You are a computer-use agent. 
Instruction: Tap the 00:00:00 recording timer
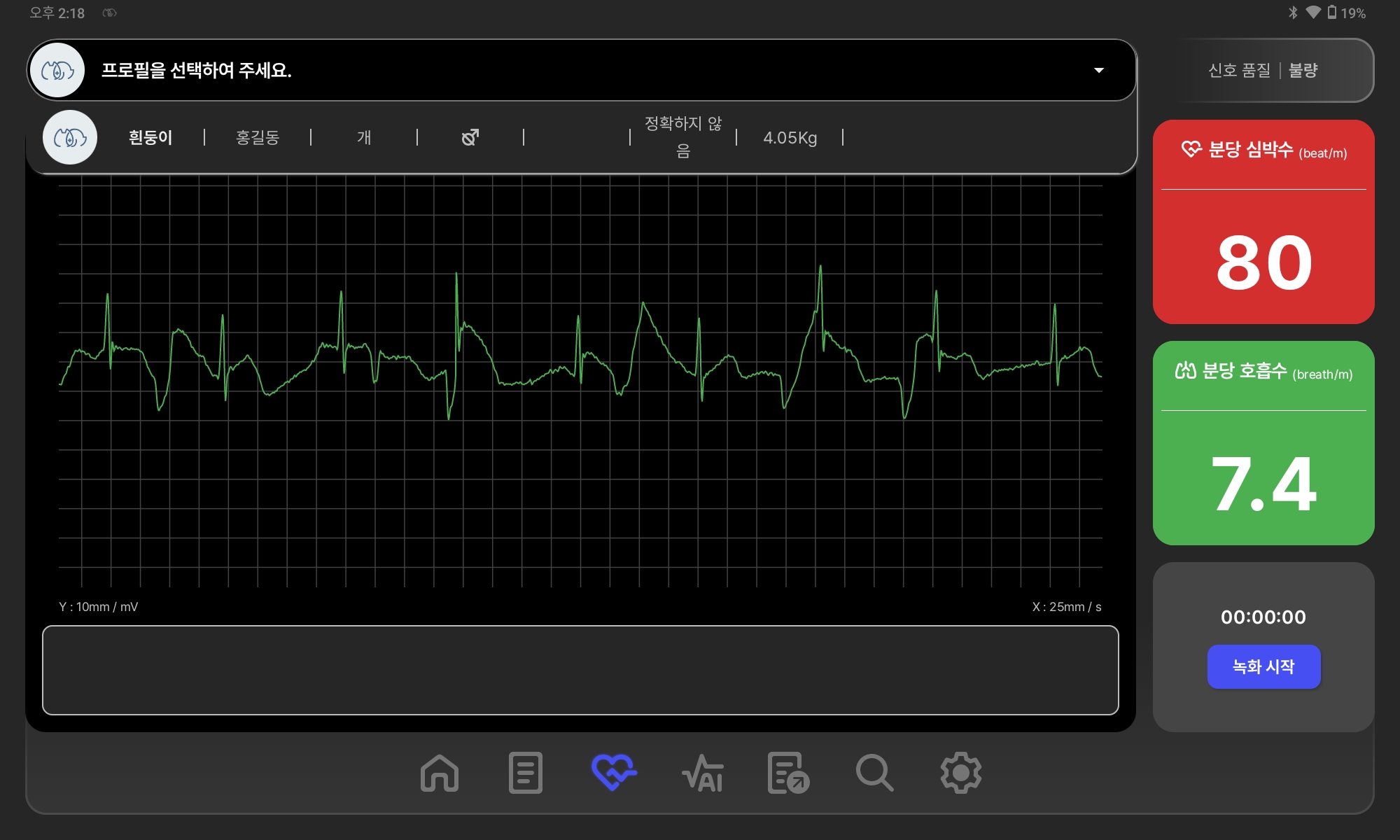point(1263,617)
